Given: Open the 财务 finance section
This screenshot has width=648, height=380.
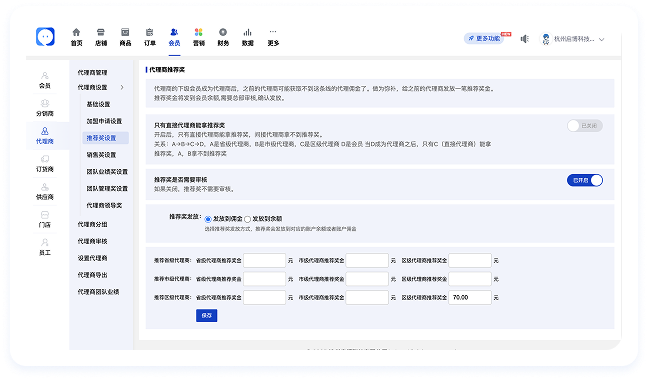Looking at the screenshot, I should point(223,37).
